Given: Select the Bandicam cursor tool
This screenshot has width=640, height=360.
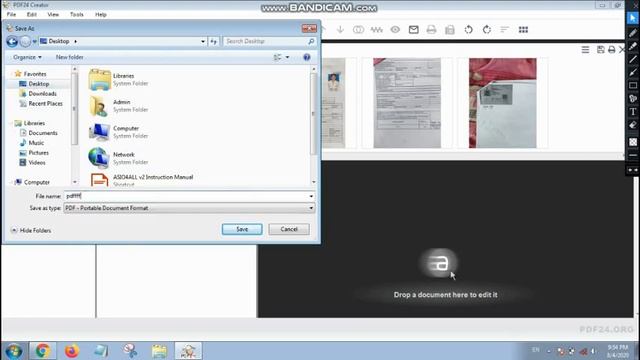Looking at the screenshot, I should click(633, 18).
